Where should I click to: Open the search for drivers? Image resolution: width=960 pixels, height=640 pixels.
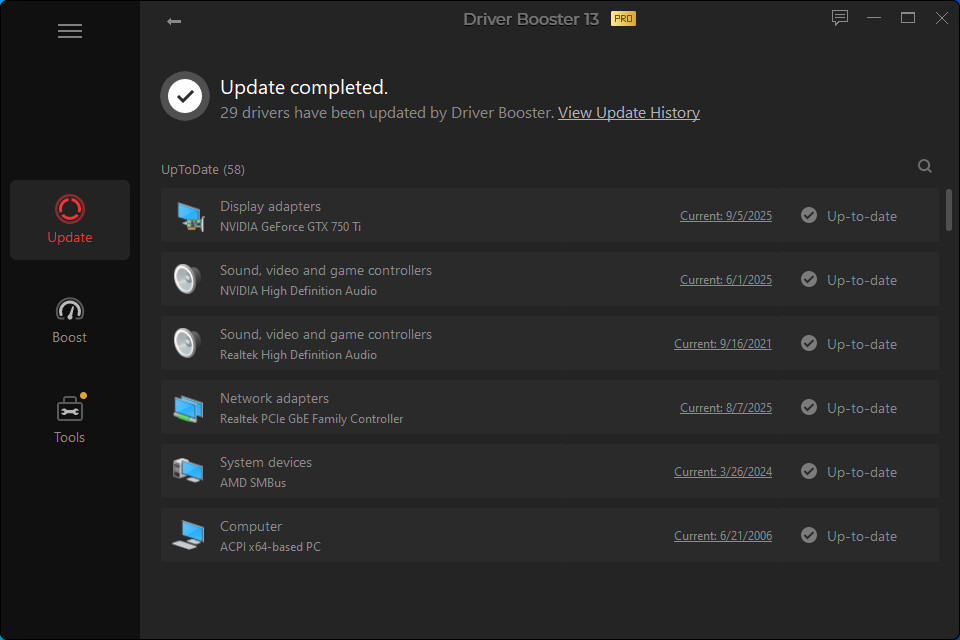[x=924, y=165]
